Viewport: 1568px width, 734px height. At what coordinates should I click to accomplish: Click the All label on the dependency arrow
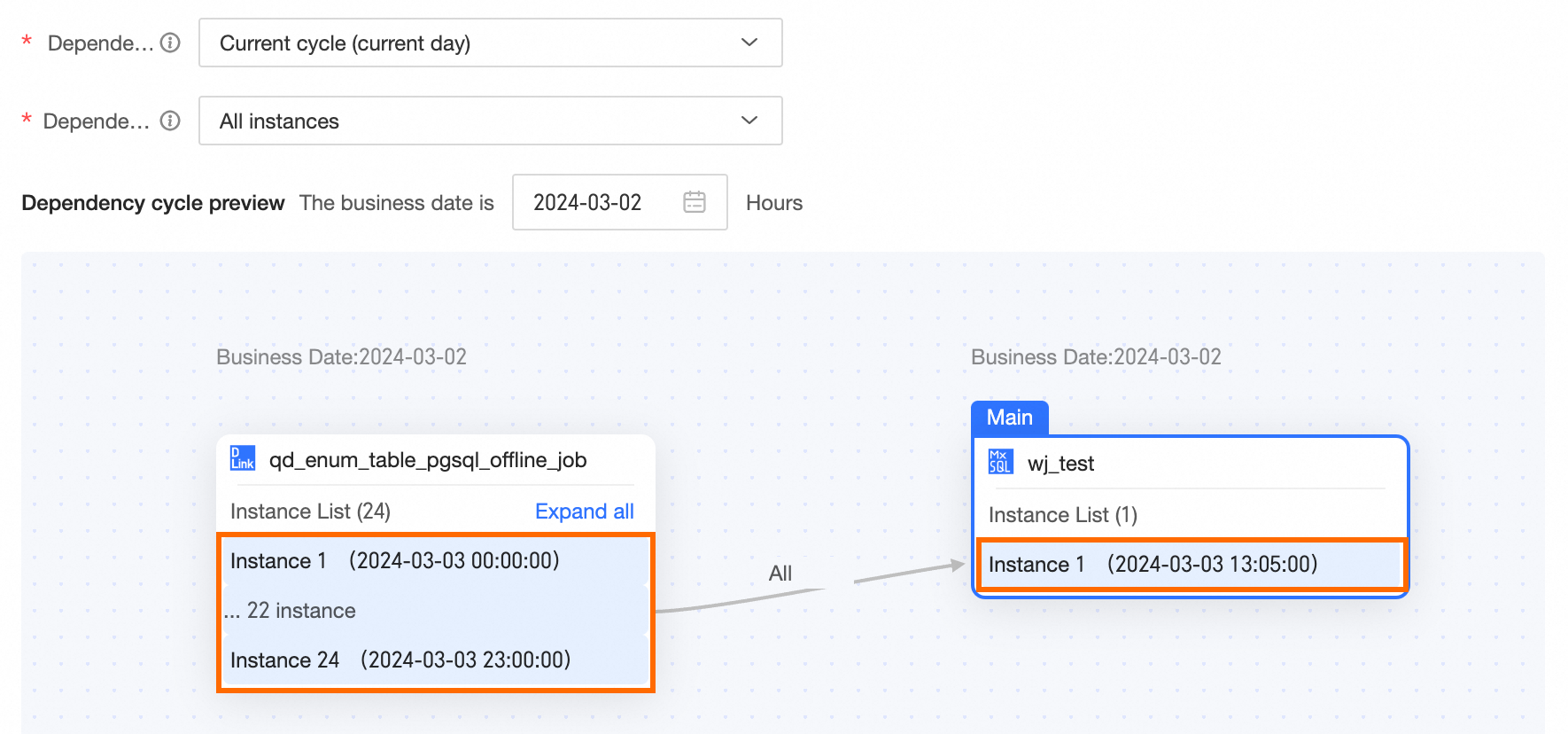coord(780,574)
